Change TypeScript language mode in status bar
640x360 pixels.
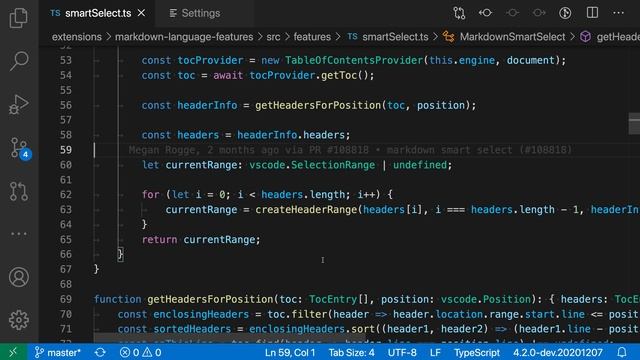(477, 352)
